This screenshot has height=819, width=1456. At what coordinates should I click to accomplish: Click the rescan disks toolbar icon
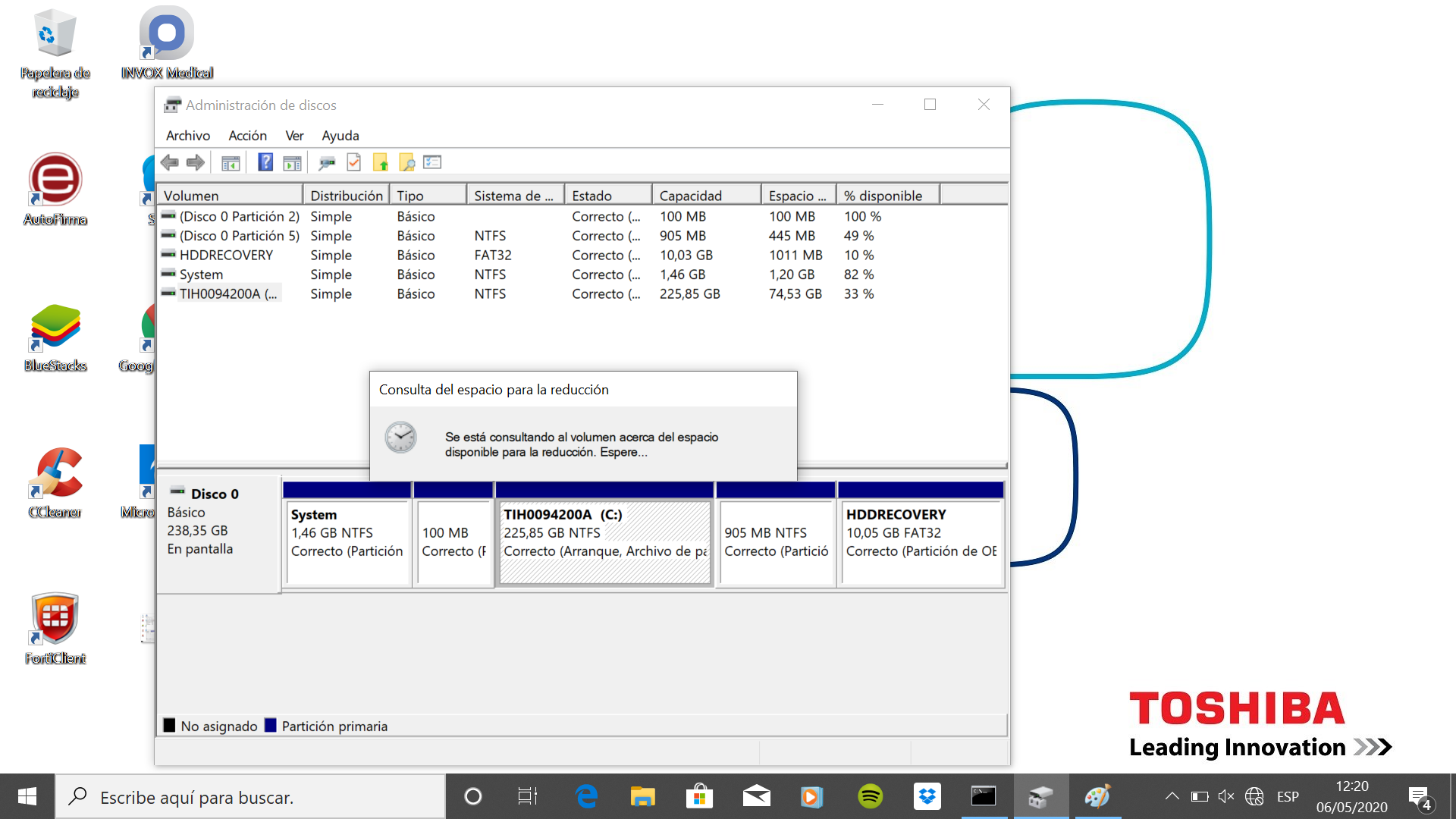[x=327, y=162]
